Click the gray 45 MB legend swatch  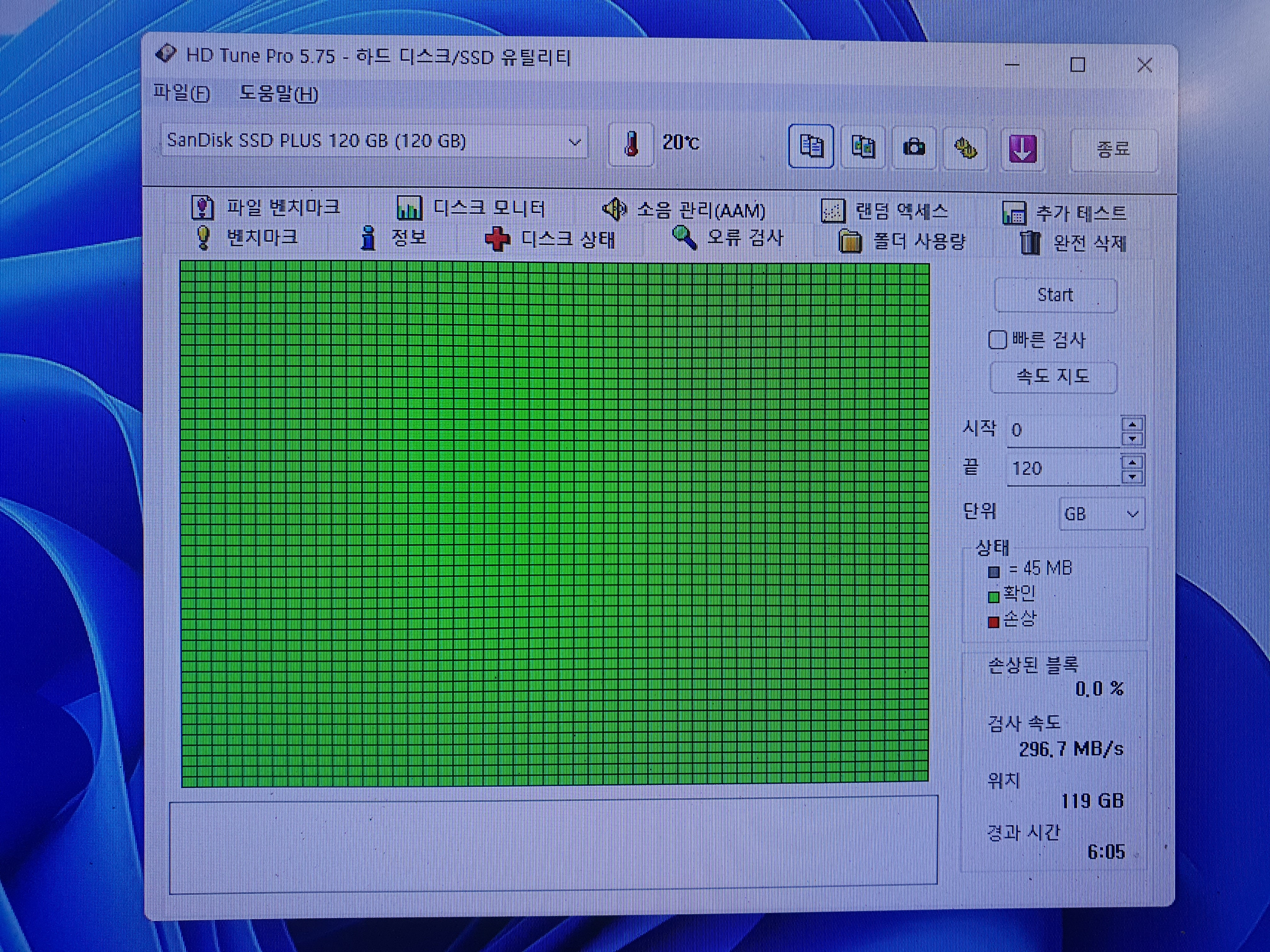click(994, 572)
